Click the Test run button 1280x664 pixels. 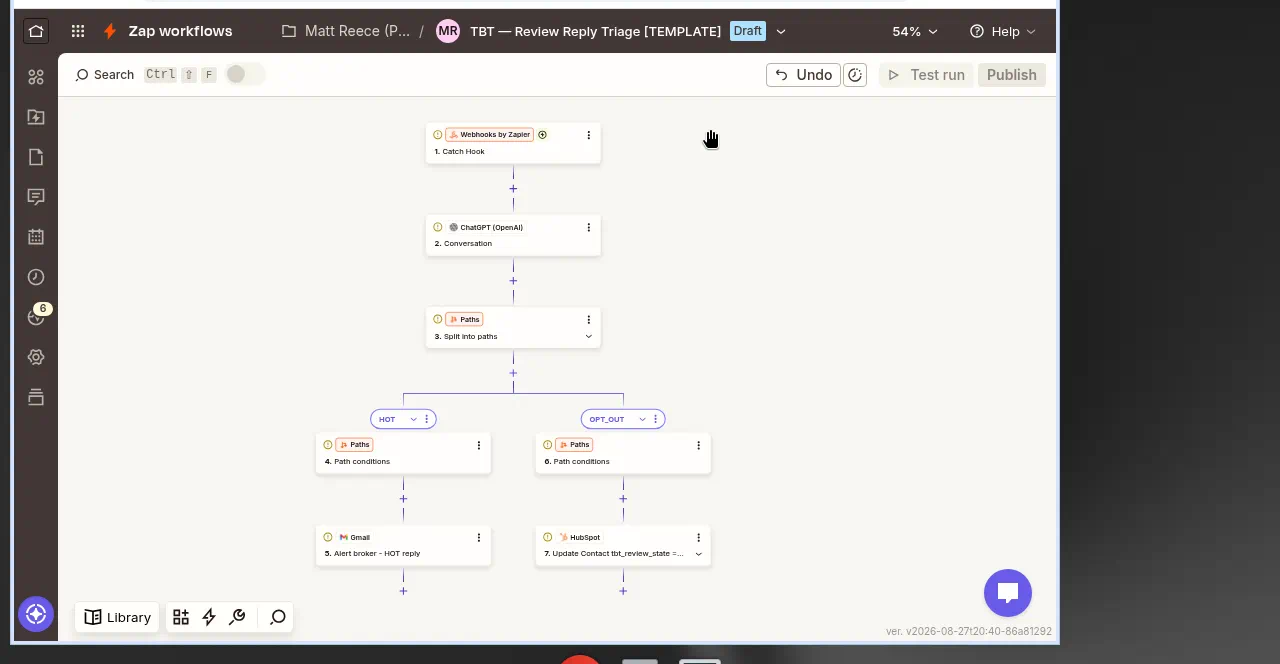tap(926, 75)
